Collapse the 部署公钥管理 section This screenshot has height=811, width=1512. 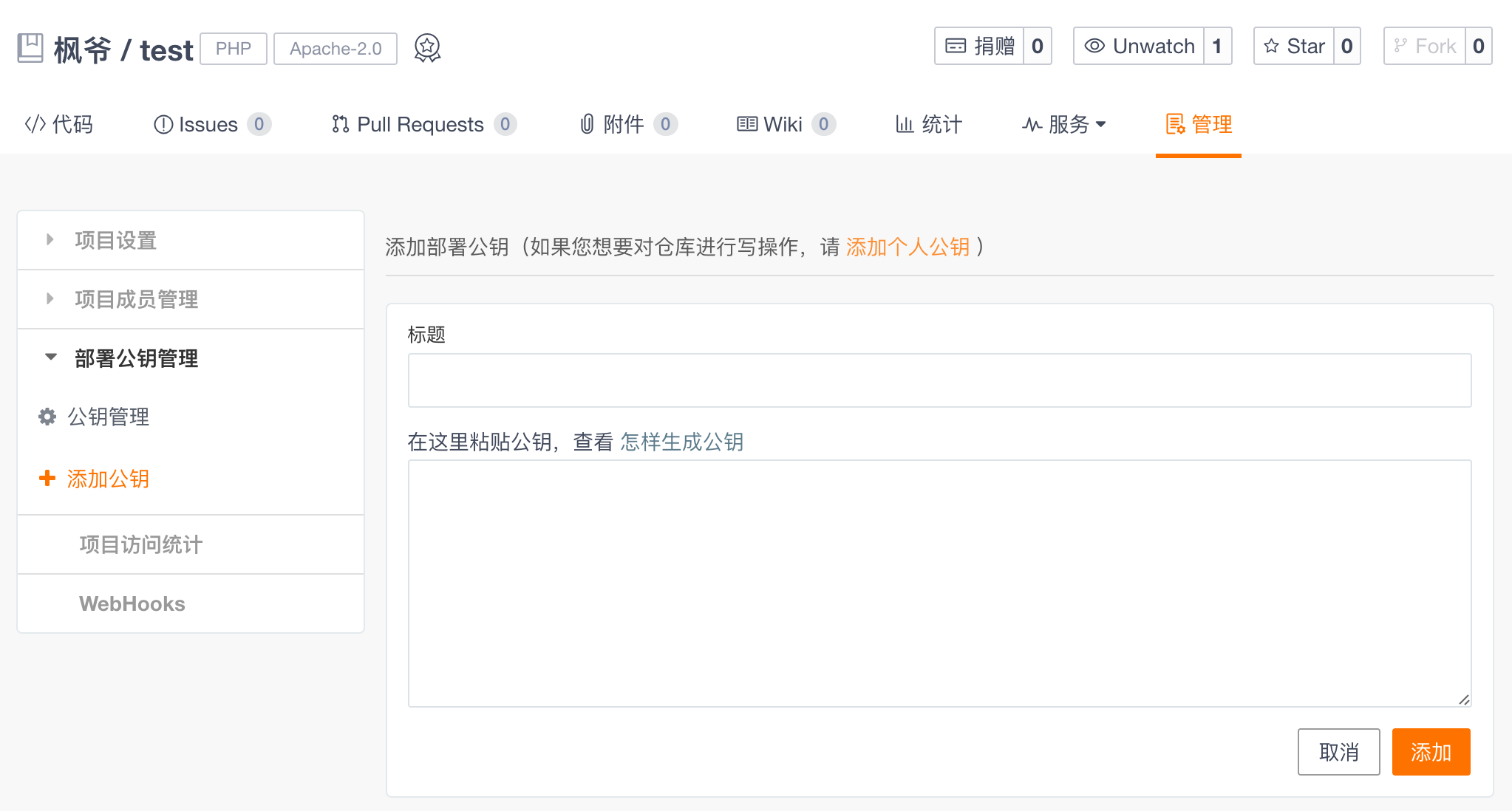[136, 358]
